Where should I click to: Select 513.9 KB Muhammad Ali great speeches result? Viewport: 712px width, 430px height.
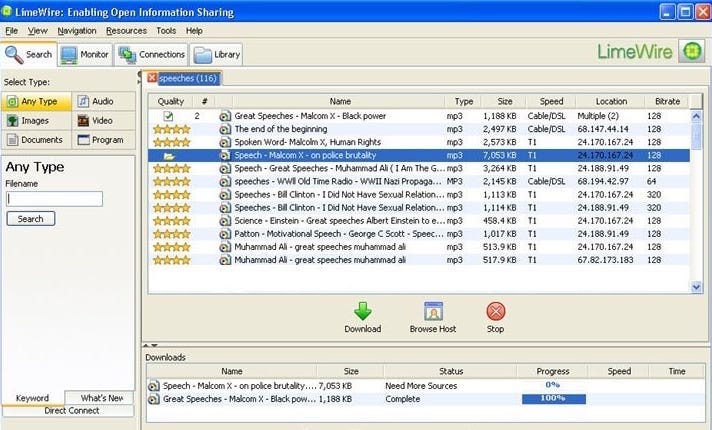419,247
